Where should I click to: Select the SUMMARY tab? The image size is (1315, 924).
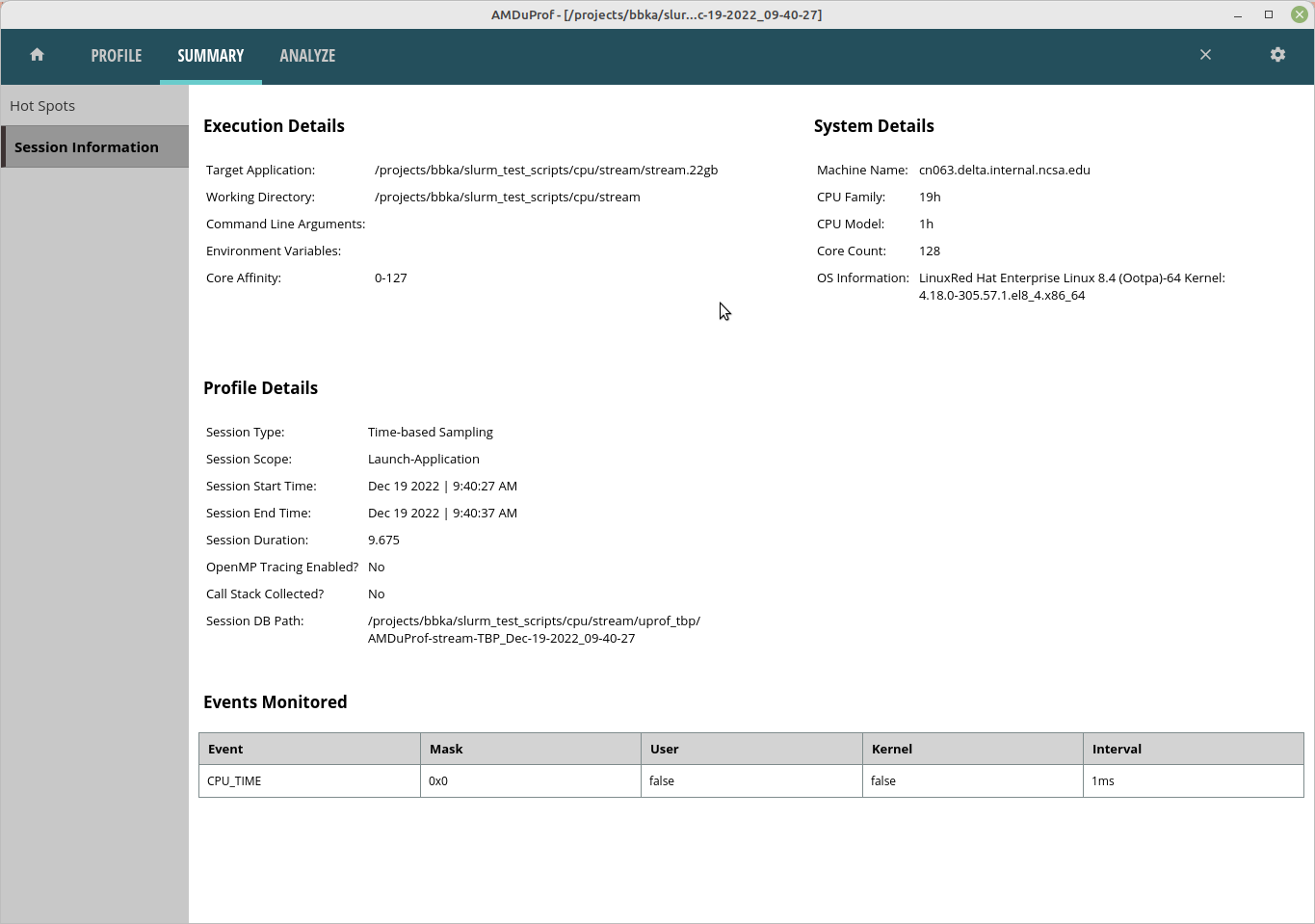pyautogui.click(x=210, y=55)
